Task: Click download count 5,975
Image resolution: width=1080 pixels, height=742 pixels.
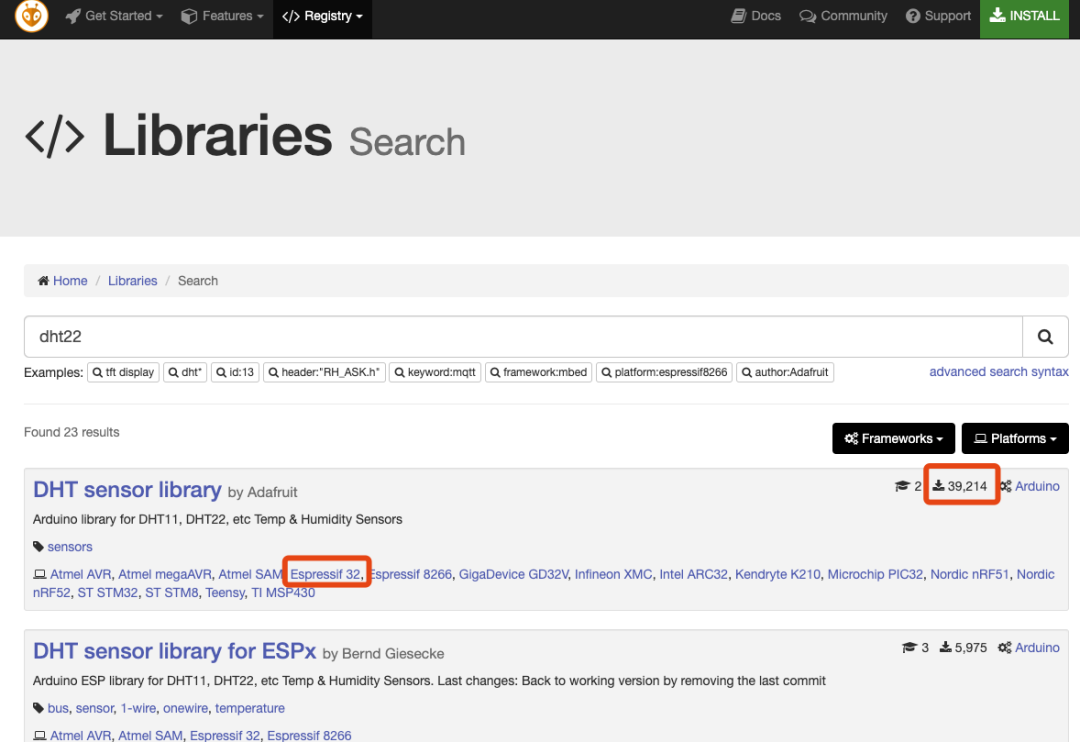Action: (964, 648)
